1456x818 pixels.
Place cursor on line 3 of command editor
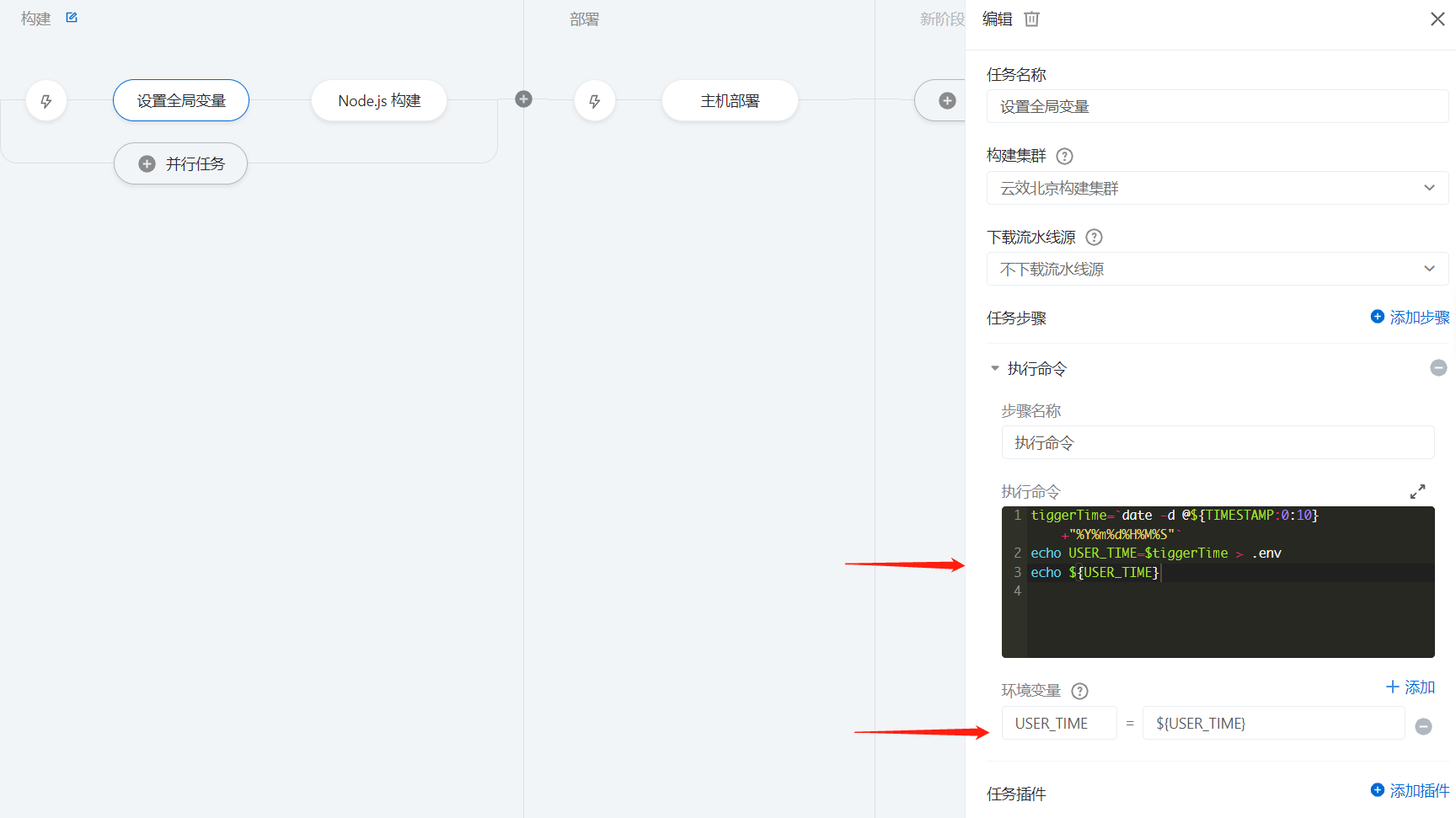pyautogui.click(x=1230, y=572)
